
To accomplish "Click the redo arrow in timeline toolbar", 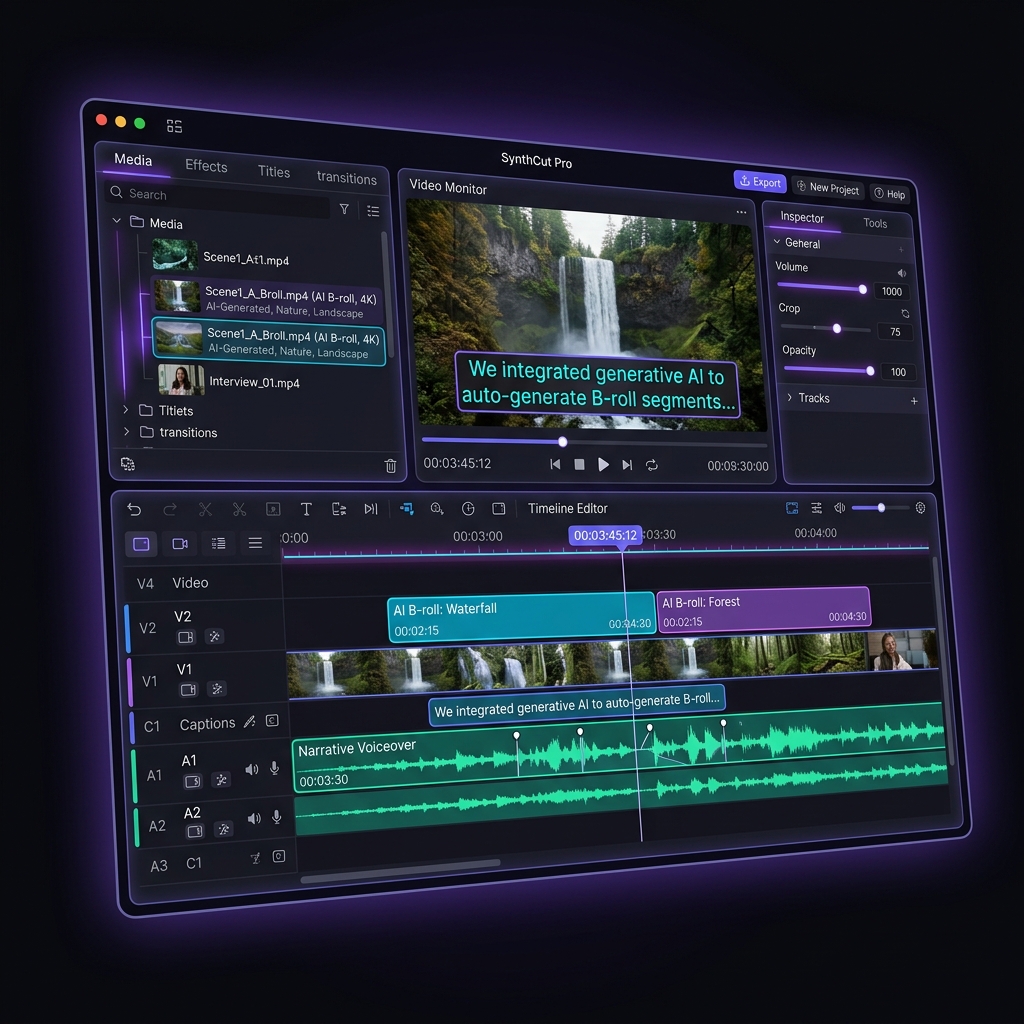I will tap(170, 509).
